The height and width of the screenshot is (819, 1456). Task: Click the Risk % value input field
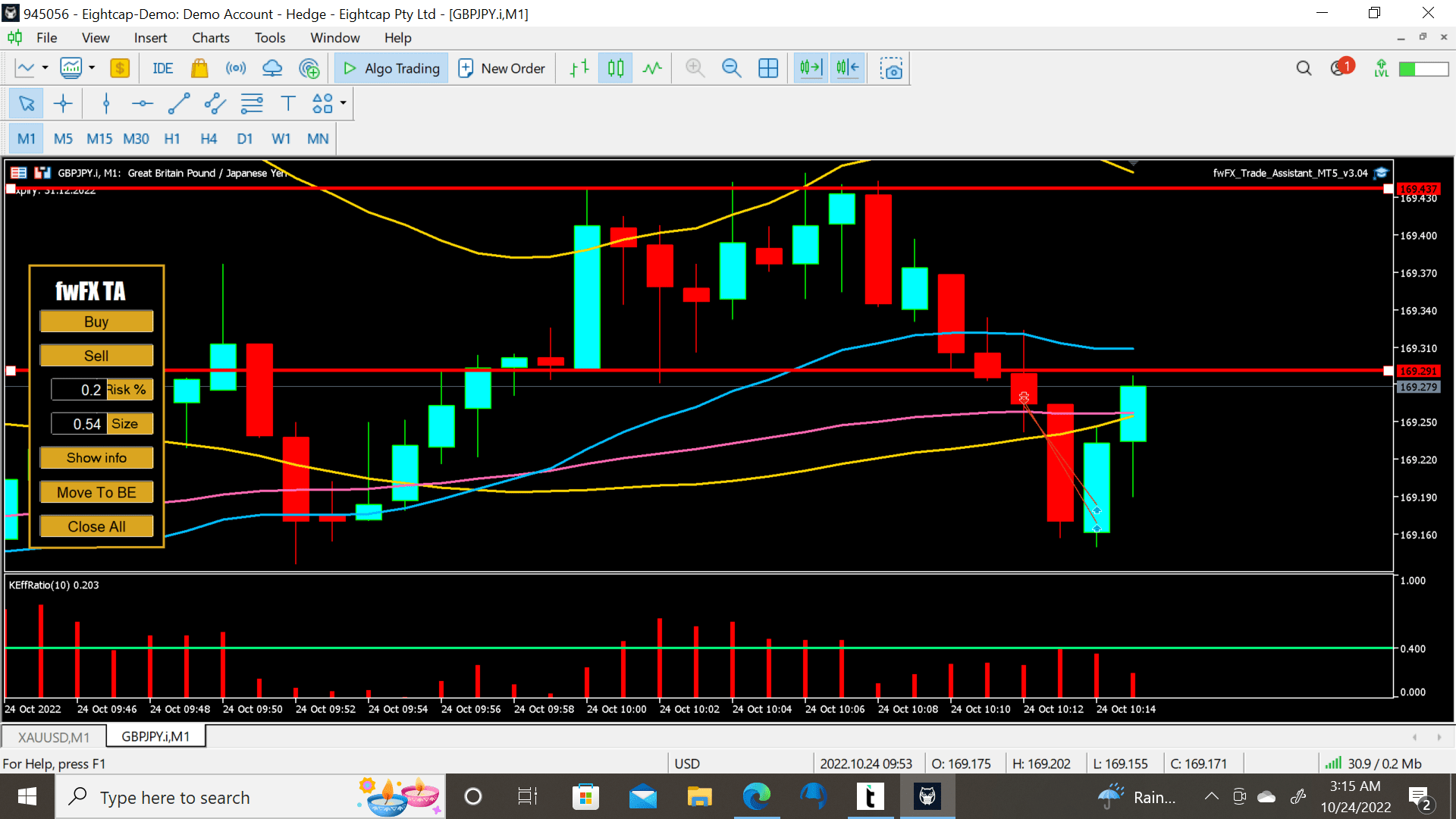pyautogui.click(x=79, y=390)
